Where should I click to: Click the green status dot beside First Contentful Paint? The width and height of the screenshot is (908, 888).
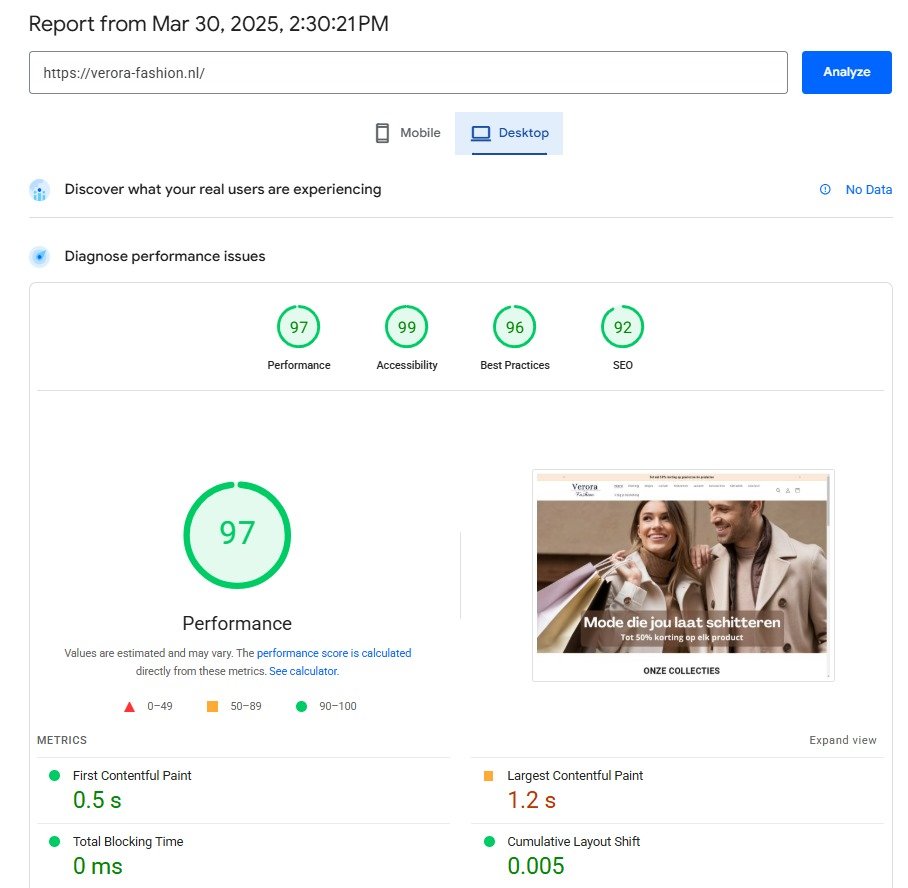(54, 775)
